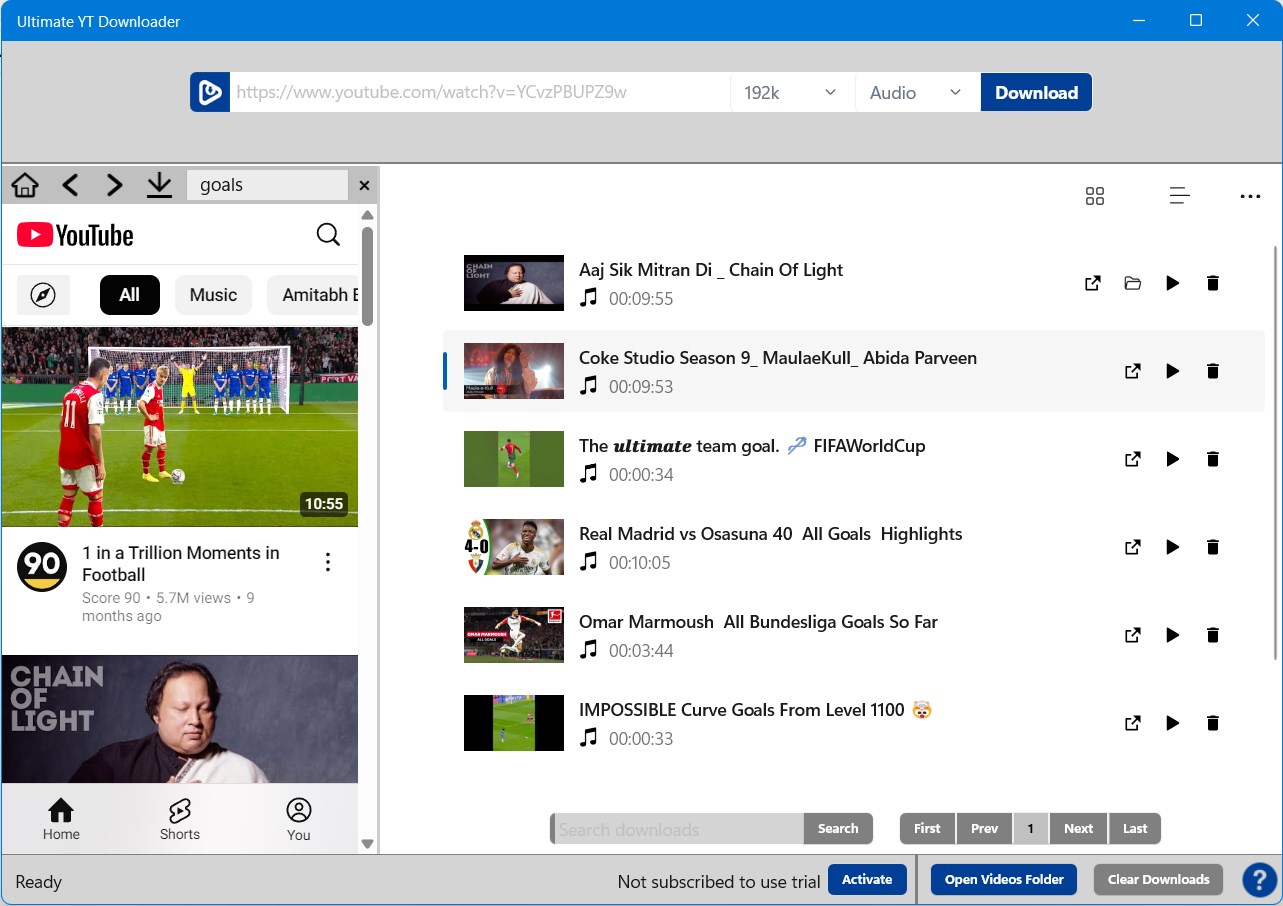Open the more options ellipsis menu

pos(1250,196)
